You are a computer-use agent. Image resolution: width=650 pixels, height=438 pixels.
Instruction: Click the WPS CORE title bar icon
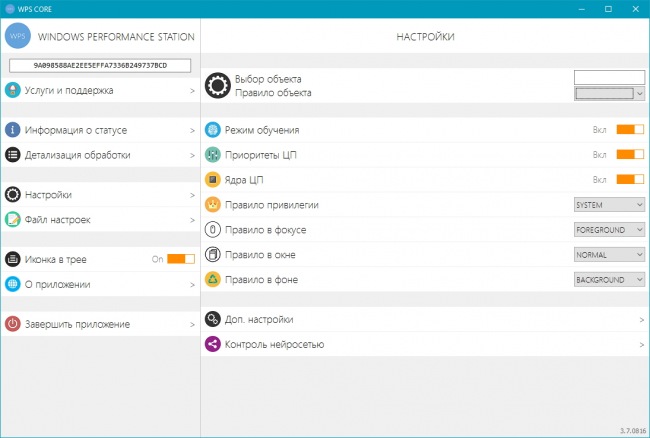10,9
